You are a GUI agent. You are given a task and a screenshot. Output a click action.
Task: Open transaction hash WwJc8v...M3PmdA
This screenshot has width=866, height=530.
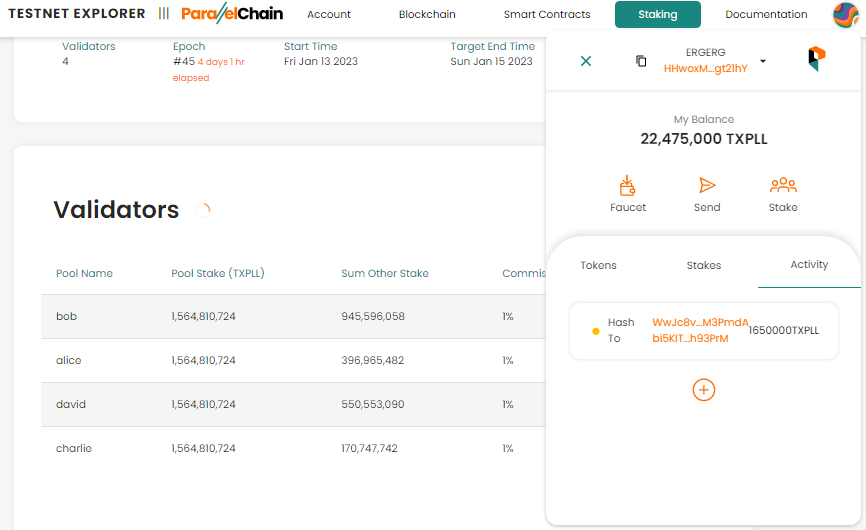[x=700, y=322]
